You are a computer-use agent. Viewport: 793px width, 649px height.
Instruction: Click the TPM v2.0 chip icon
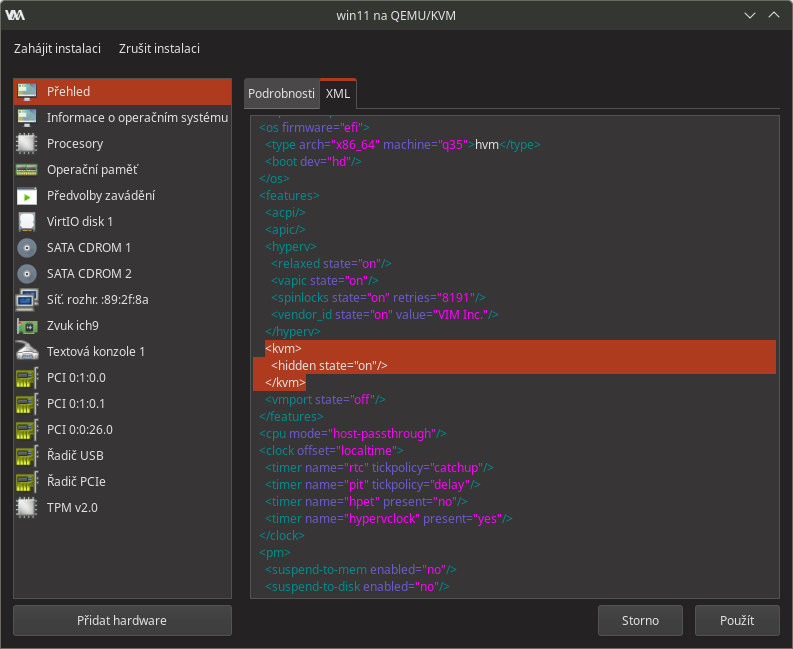[x=27, y=508]
